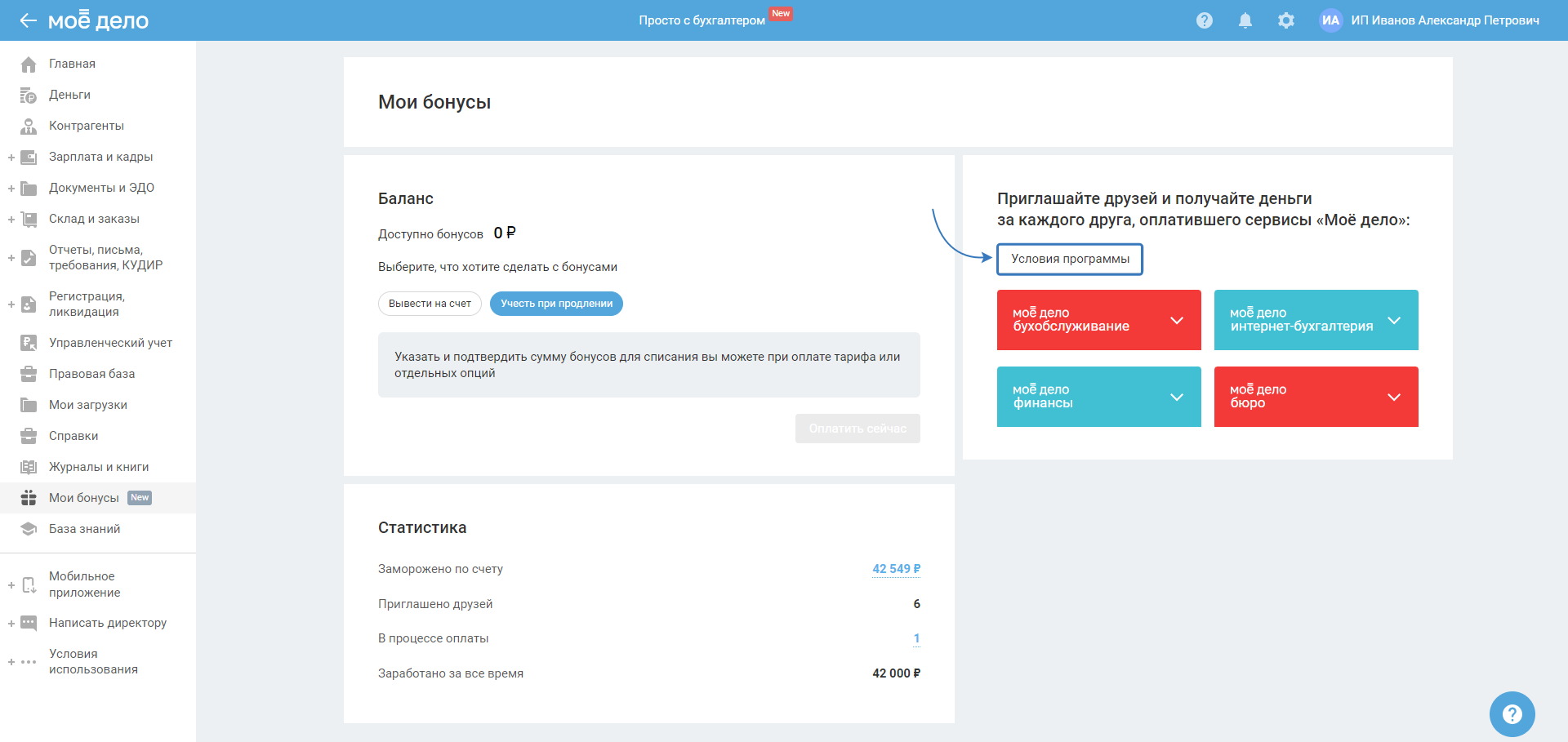Expand the Моё дело Интернет-бухгалтерия card
1568x742 pixels.
pyautogui.click(x=1316, y=320)
